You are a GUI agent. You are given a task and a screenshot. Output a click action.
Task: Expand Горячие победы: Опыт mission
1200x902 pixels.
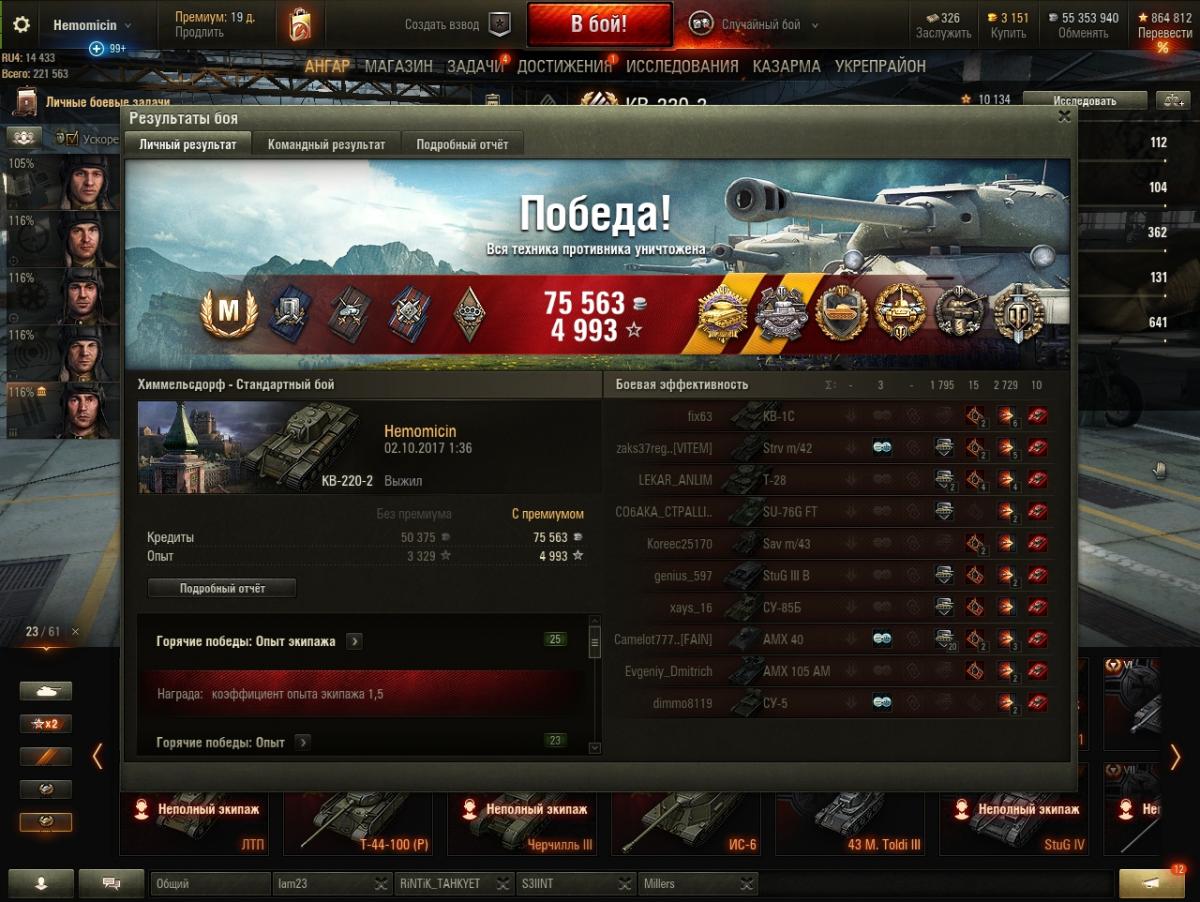pos(302,742)
